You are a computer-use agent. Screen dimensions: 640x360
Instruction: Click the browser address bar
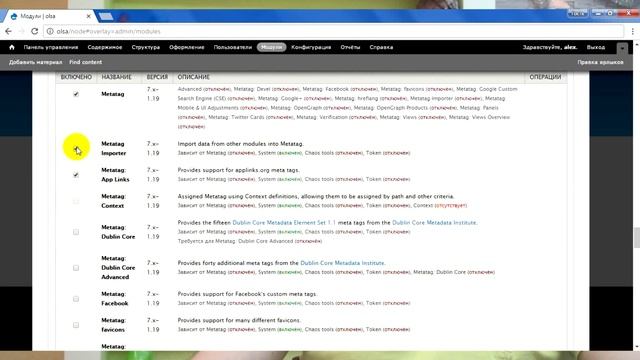pyautogui.click(x=335, y=31)
